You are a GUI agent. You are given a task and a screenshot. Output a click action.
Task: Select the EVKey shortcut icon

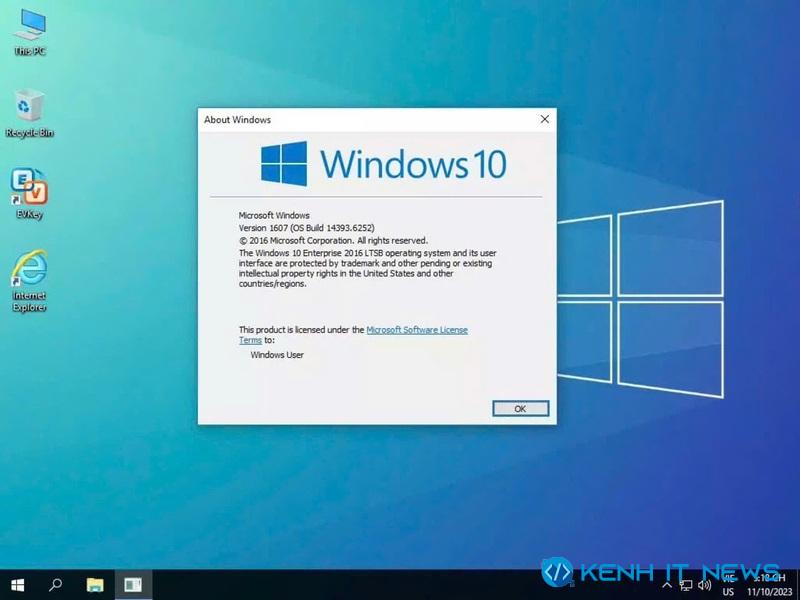pyautogui.click(x=29, y=193)
